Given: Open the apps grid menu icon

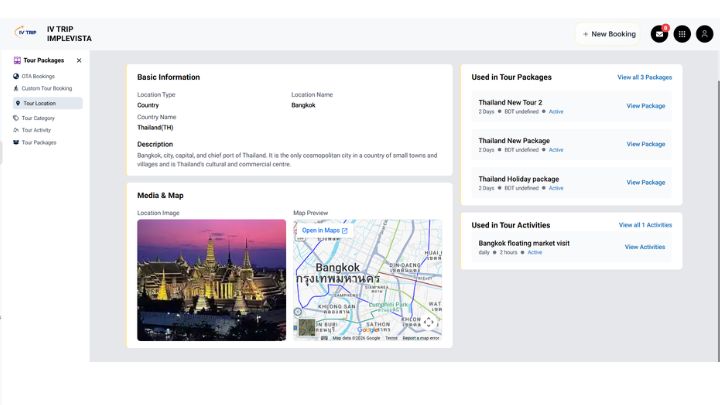Looking at the screenshot, I should (682, 34).
